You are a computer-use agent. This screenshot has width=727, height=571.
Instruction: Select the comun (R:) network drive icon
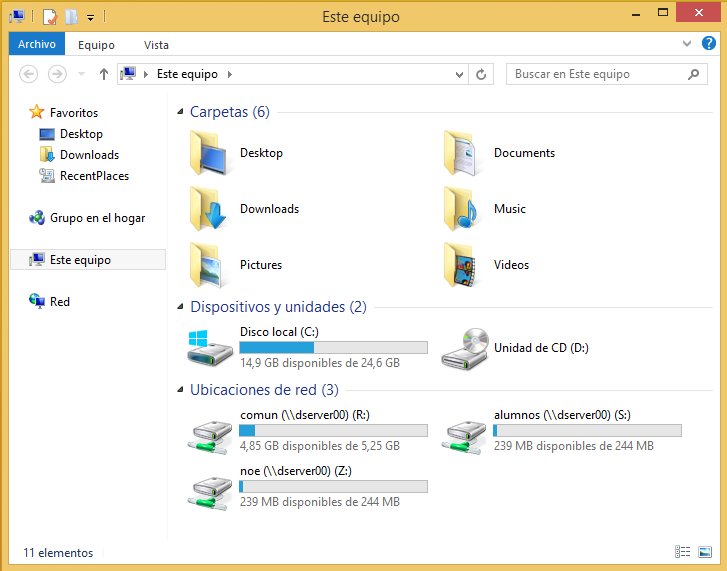[x=210, y=437]
